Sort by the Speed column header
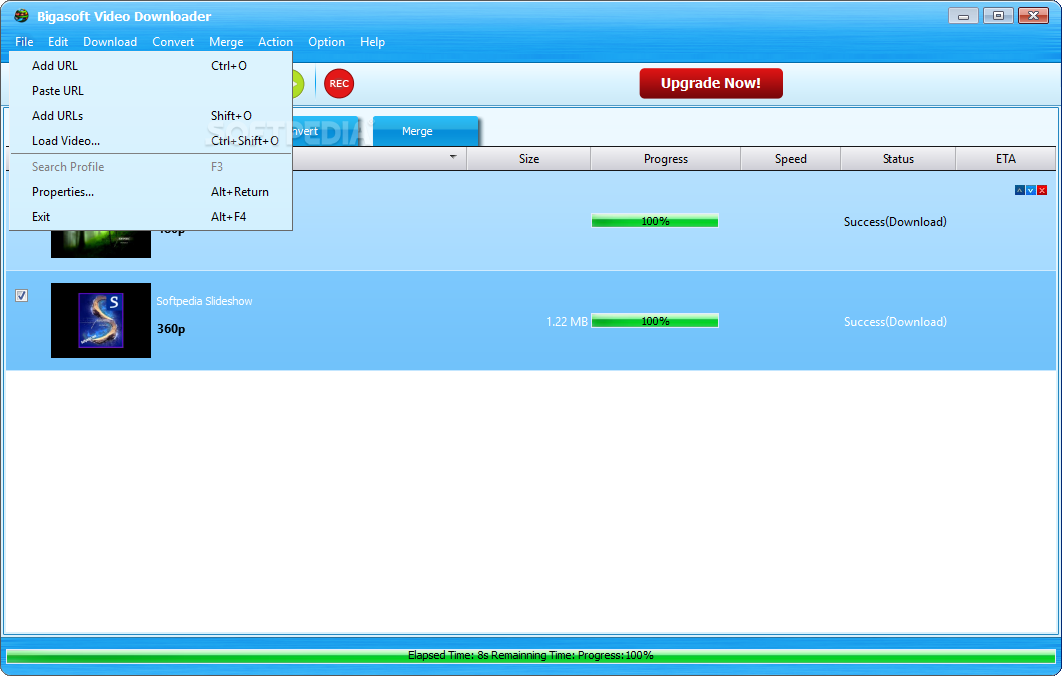1062x676 pixels. [790, 159]
